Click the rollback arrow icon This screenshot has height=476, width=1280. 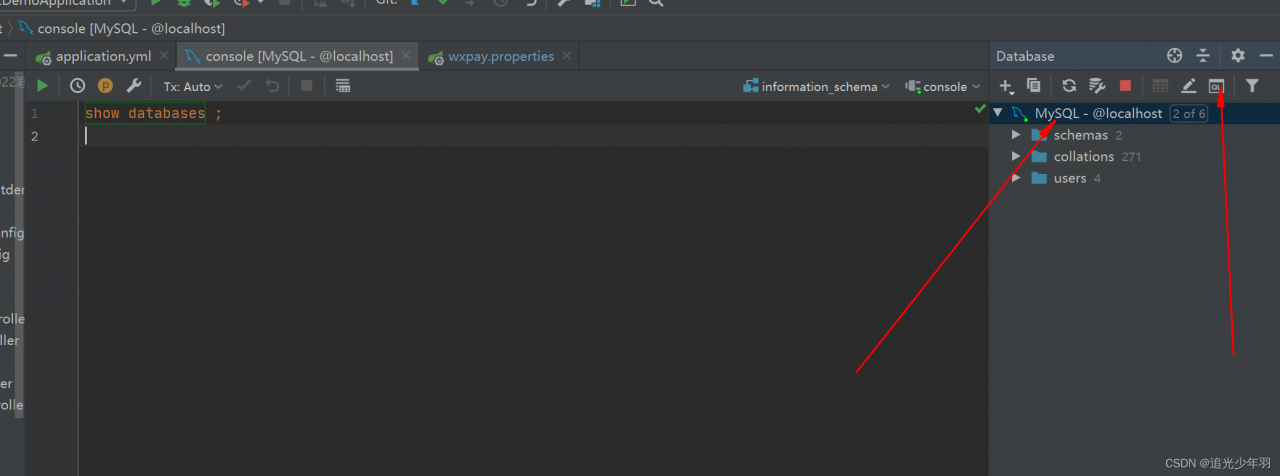click(x=272, y=86)
